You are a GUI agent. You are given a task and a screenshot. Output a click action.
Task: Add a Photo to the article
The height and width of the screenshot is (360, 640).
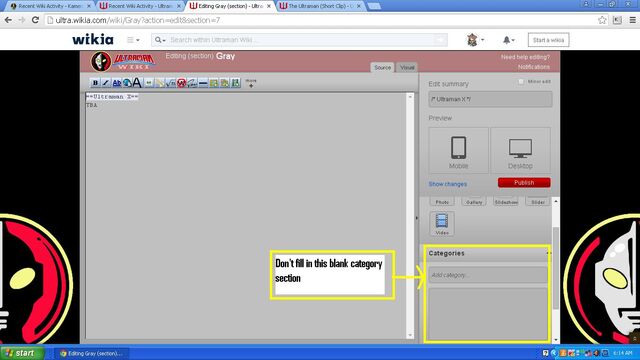442,202
